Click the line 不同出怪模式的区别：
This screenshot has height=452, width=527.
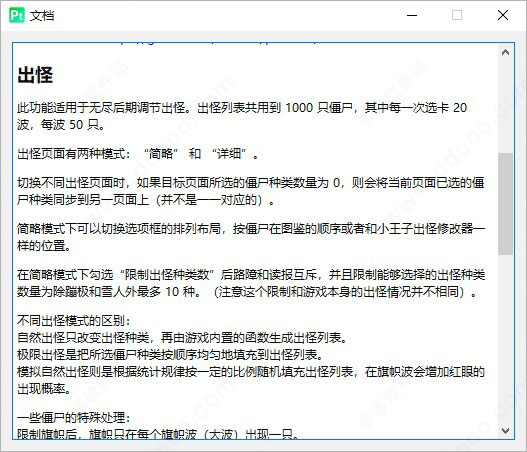point(74,321)
